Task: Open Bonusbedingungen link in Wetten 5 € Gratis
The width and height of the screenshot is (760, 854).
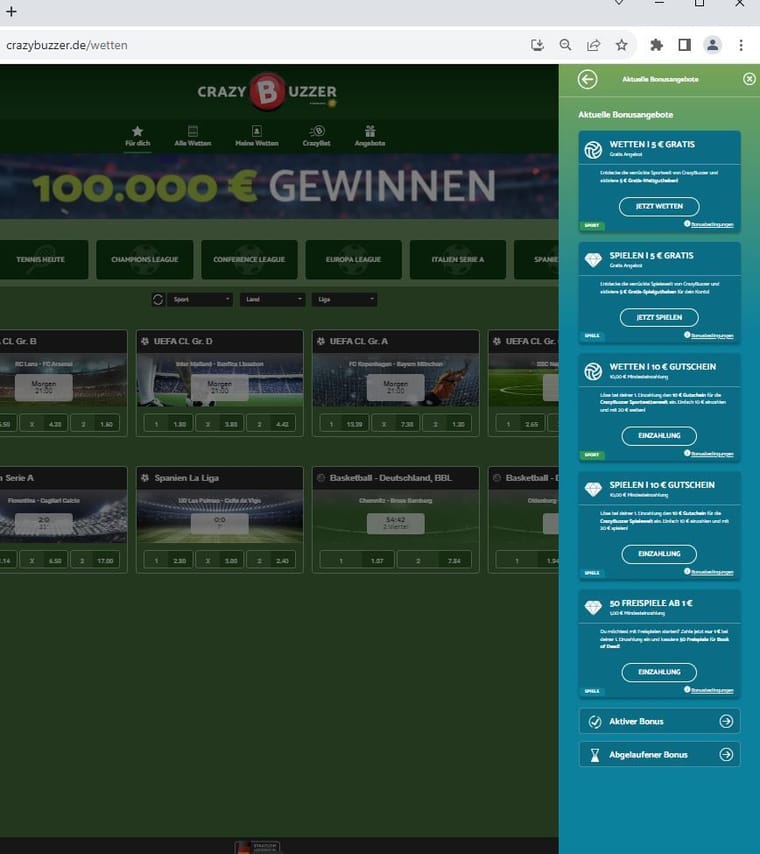Action: pyautogui.click(x=712, y=224)
